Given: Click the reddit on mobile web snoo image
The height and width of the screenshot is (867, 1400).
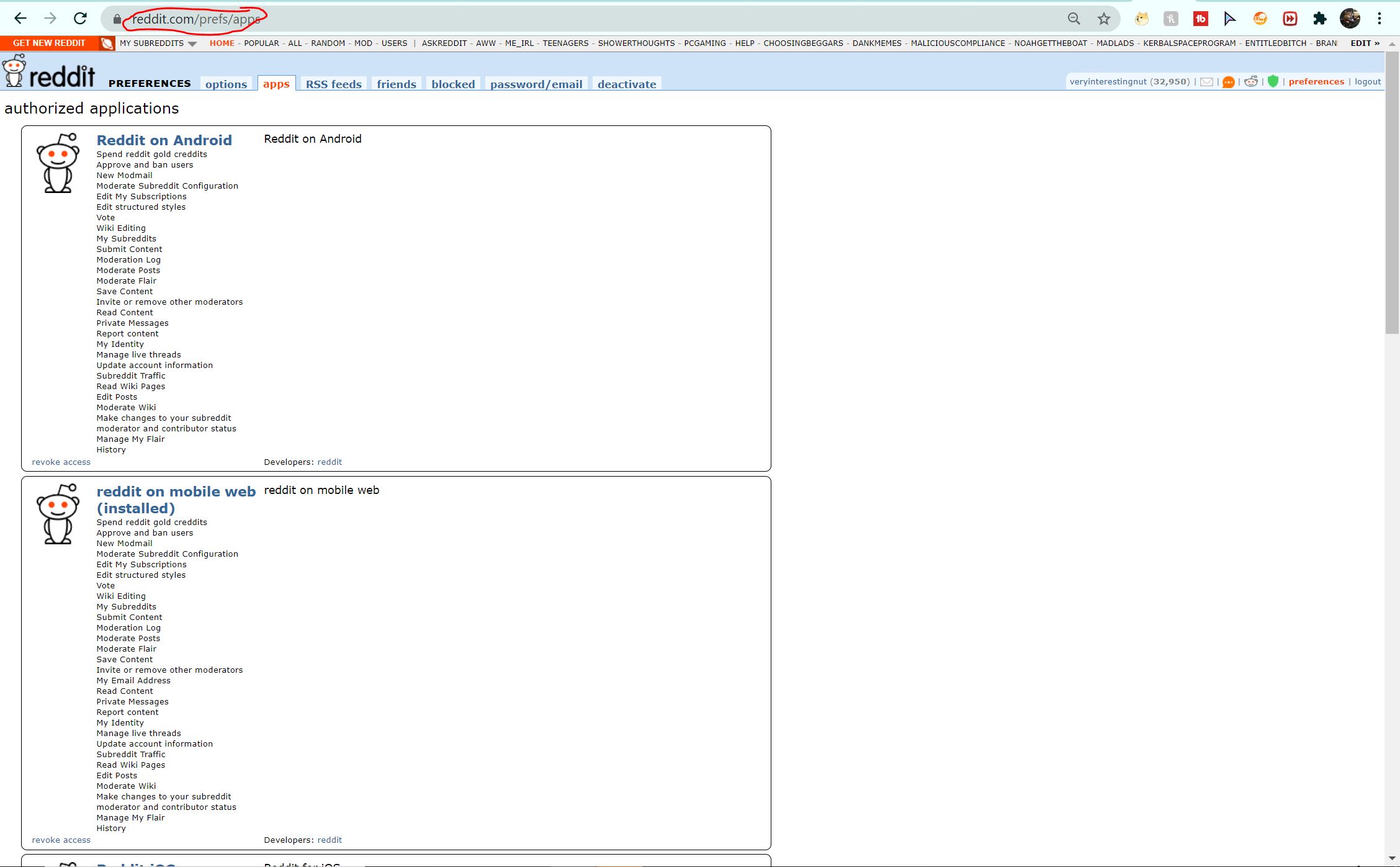Looking at the screenshot, I should click(x=58, y=514).
